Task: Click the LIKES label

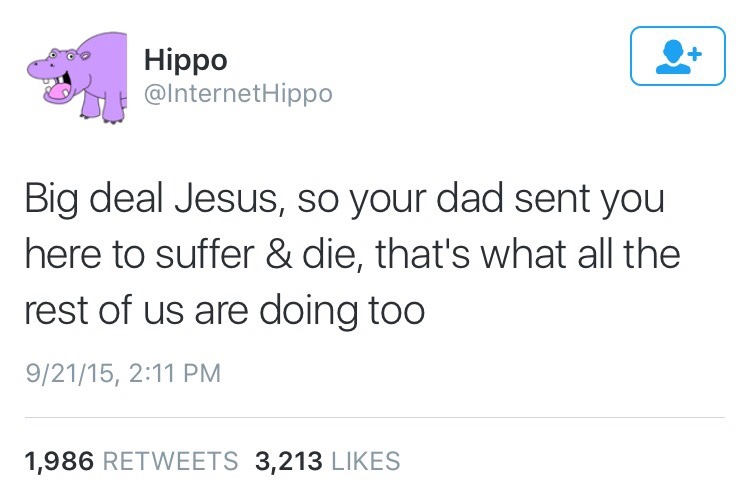Action: point(365,461)
